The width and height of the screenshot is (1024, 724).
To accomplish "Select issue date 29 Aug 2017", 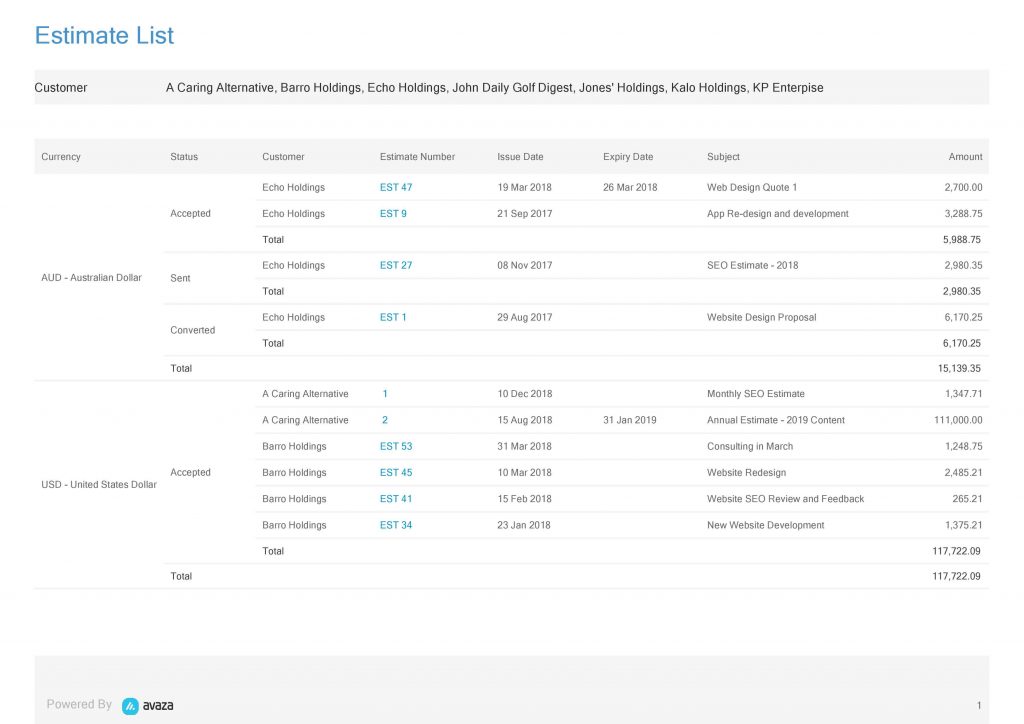I will (x=524, y=317).
